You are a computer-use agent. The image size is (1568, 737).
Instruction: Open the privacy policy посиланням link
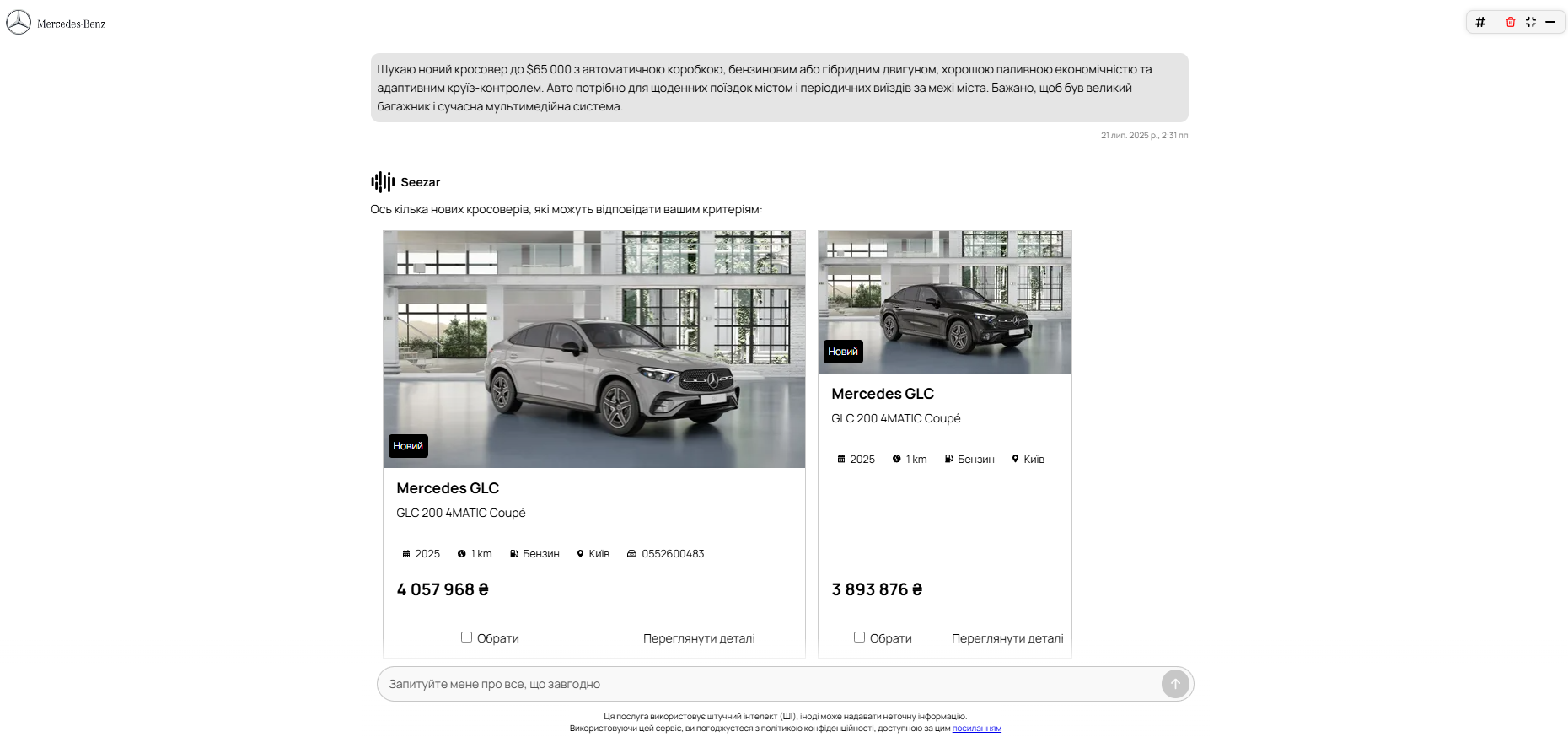[x=976, y=729]
